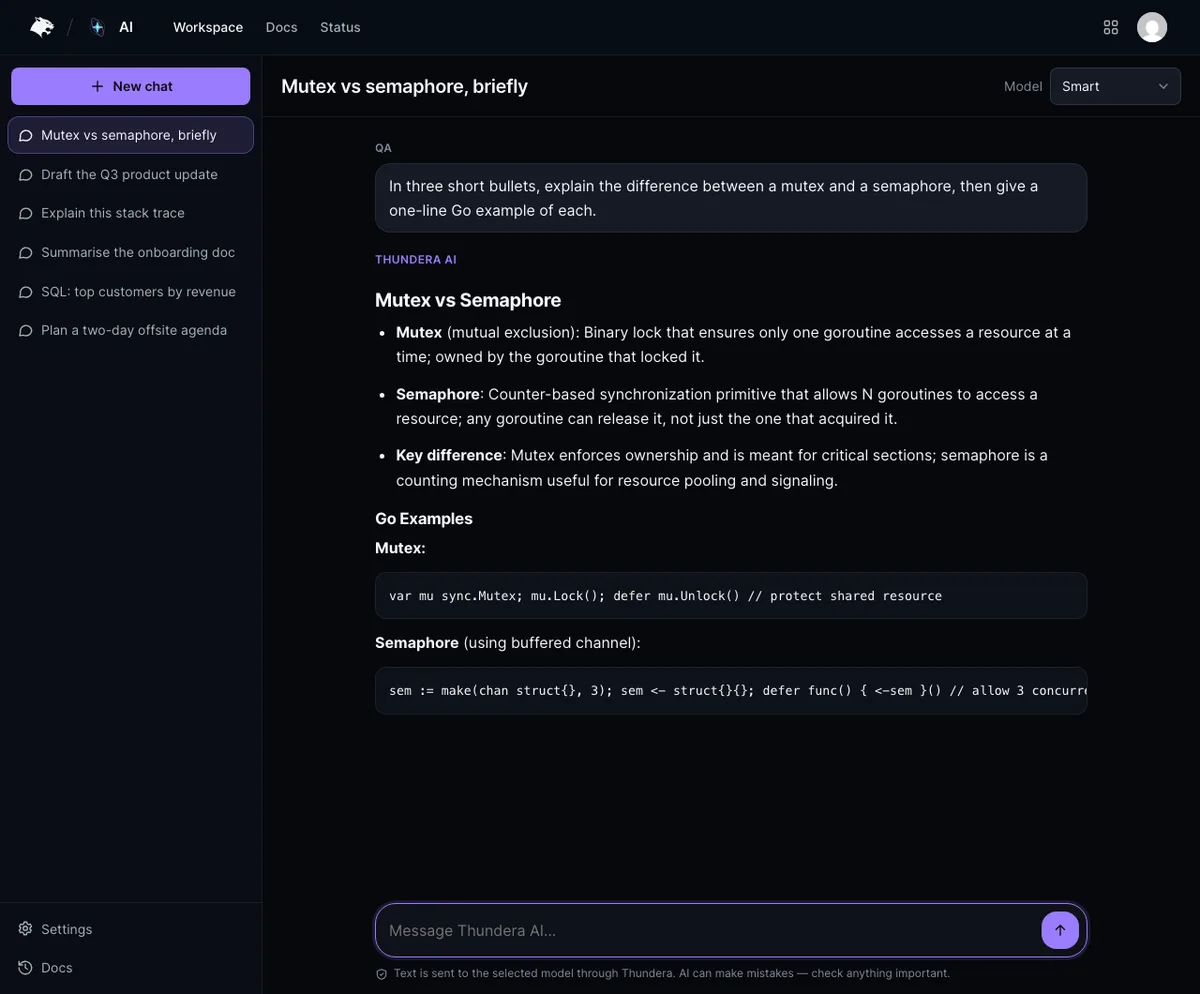
Task: Click the 'Semaphore: Counter-based' bullet text
Action: click(717, 406)
